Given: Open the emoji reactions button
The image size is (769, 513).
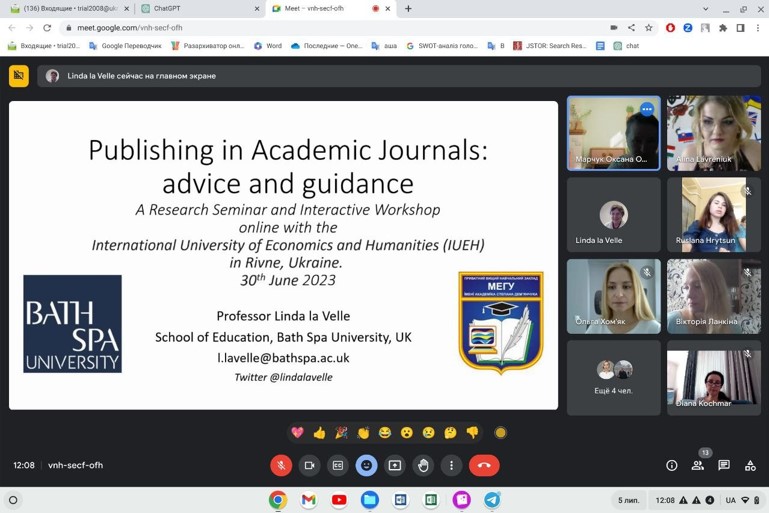Looking at the screenshot, I should click(x=366, y=465).
